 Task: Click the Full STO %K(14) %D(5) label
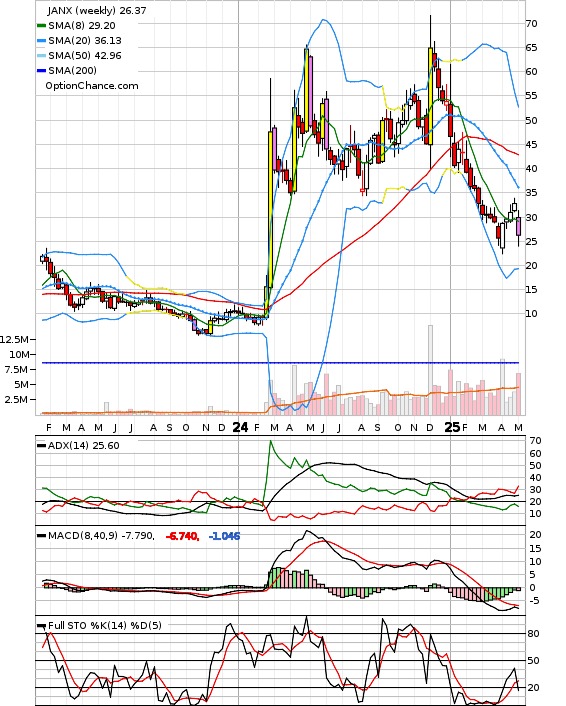(104, 625)
